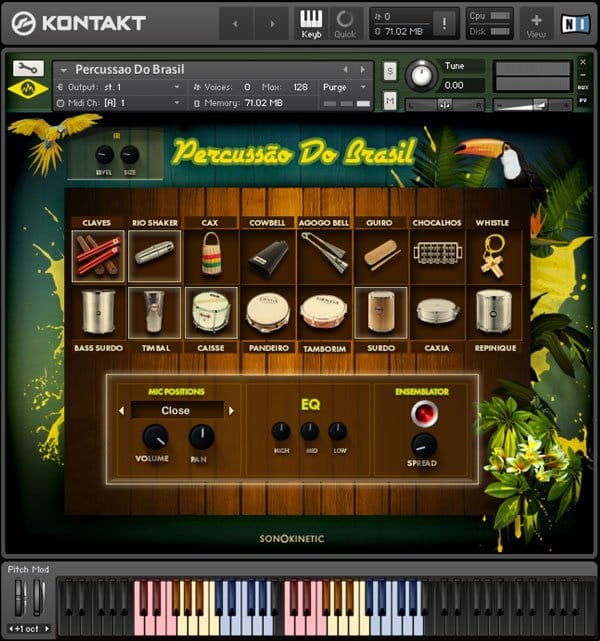Click the IR Level knob
The height and width of the screenshot is (641, 600).
(104, 155)
